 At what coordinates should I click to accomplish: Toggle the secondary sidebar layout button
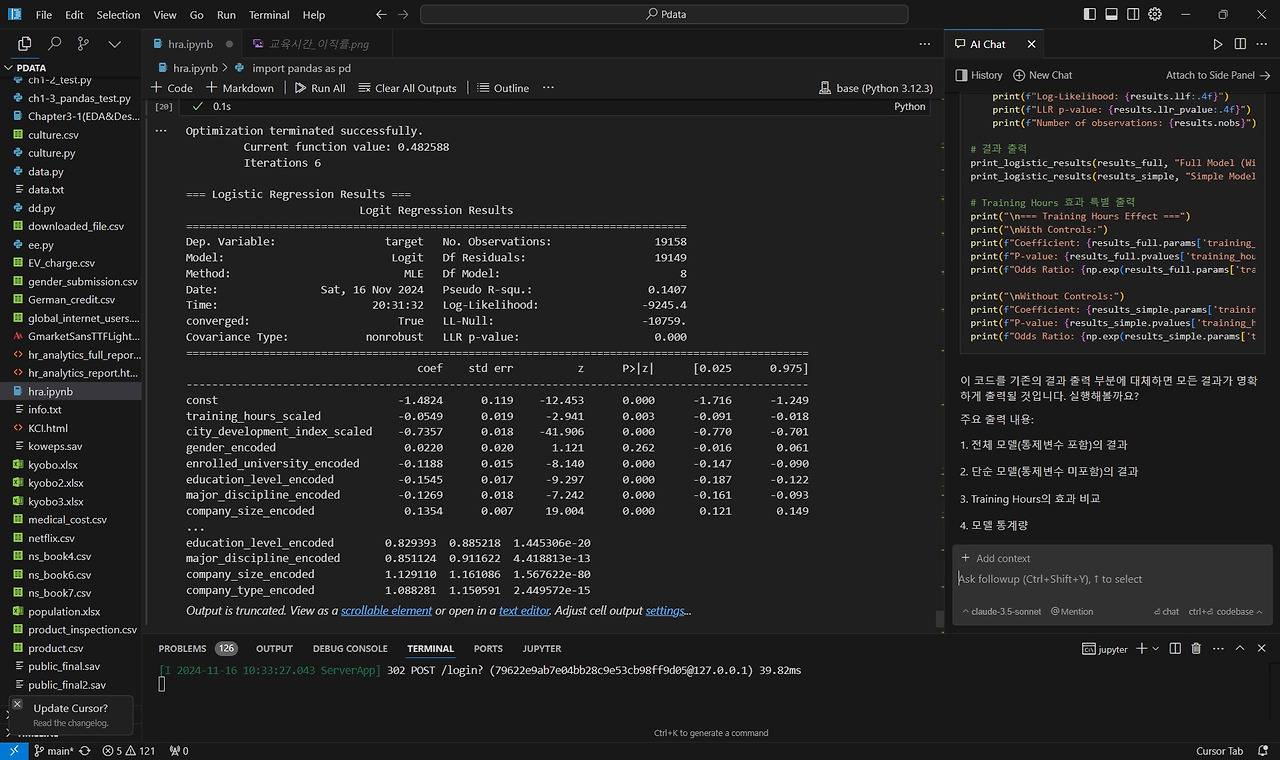click(x=1134, y=15)
